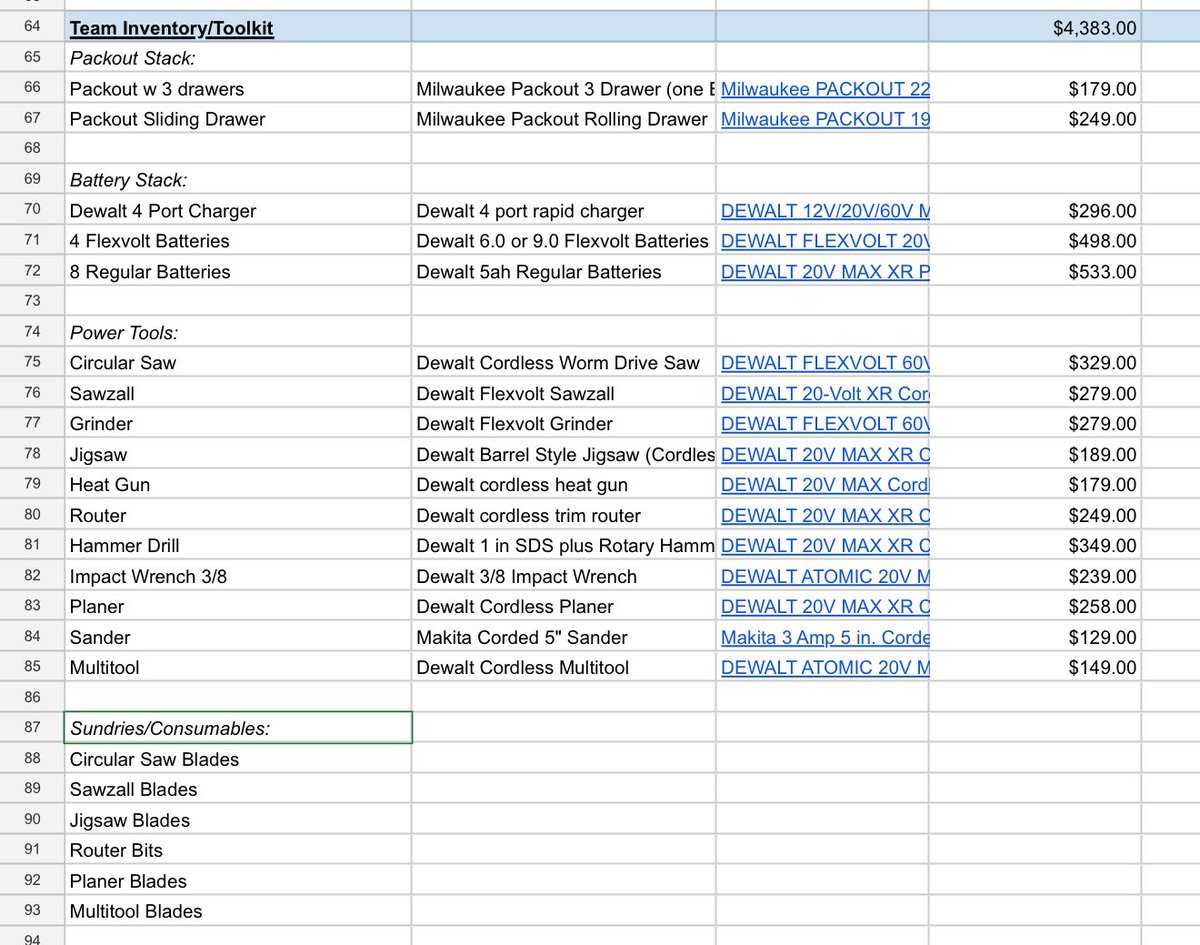This screenshot has height=945, width=1200.
Task: Select the Hammer Drill cell
Action: [x=238, y=546]
